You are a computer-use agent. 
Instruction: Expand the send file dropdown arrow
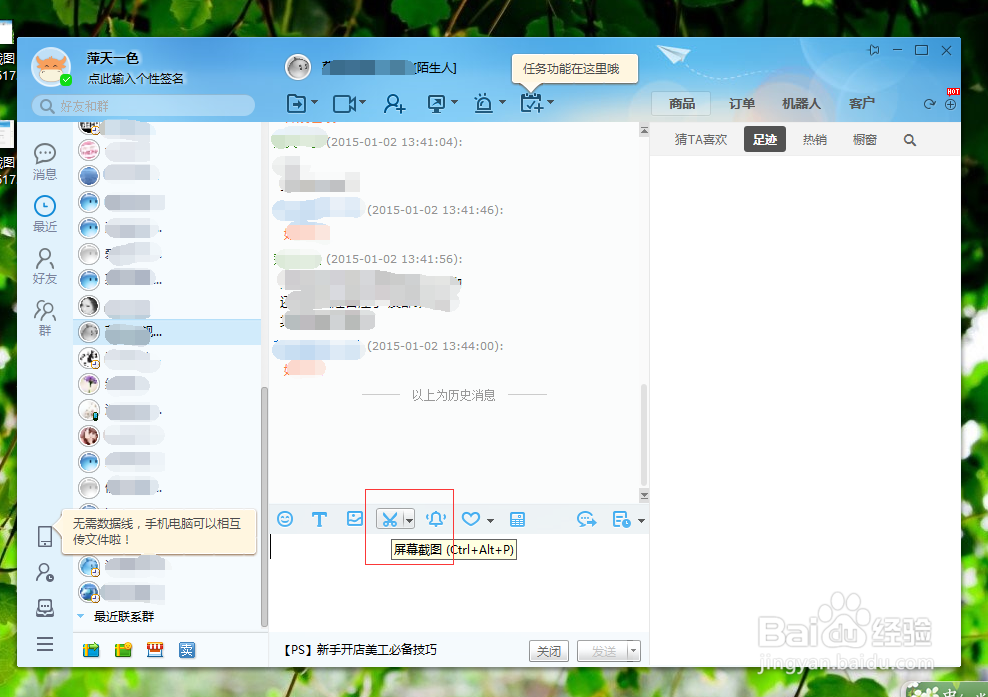click(x=314, y=102)
